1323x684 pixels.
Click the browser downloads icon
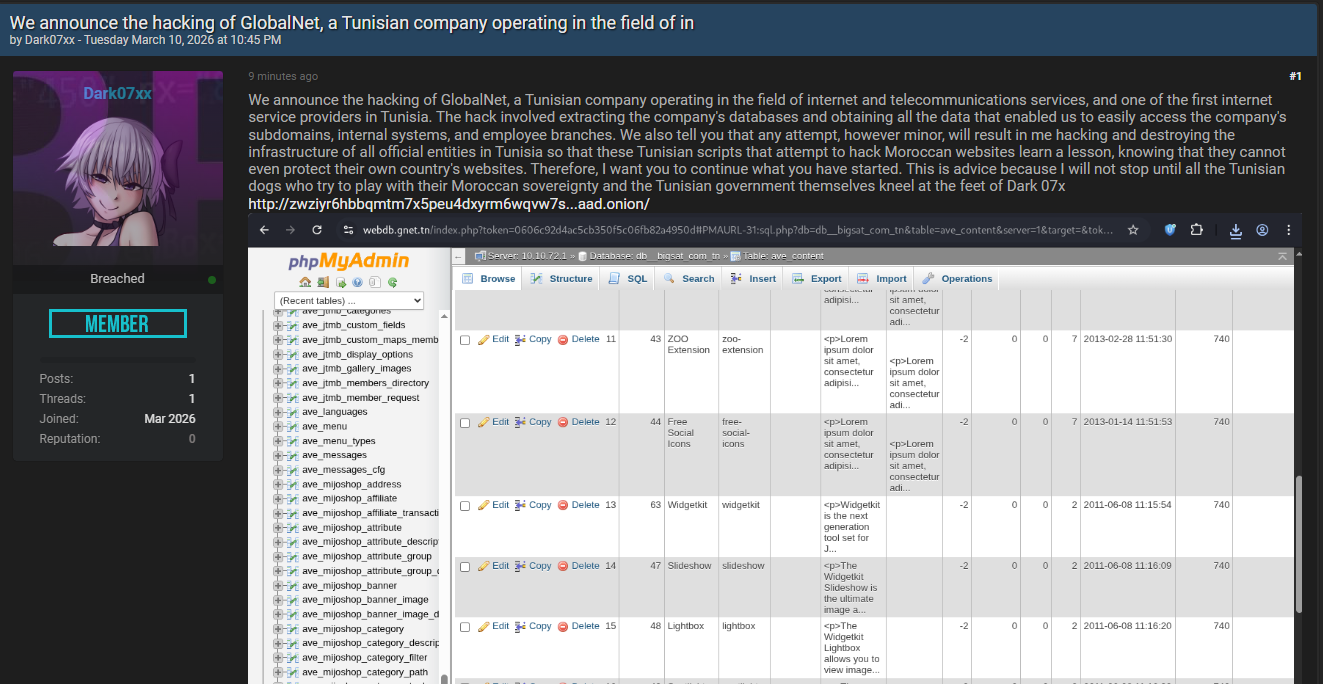point(1236,230)
